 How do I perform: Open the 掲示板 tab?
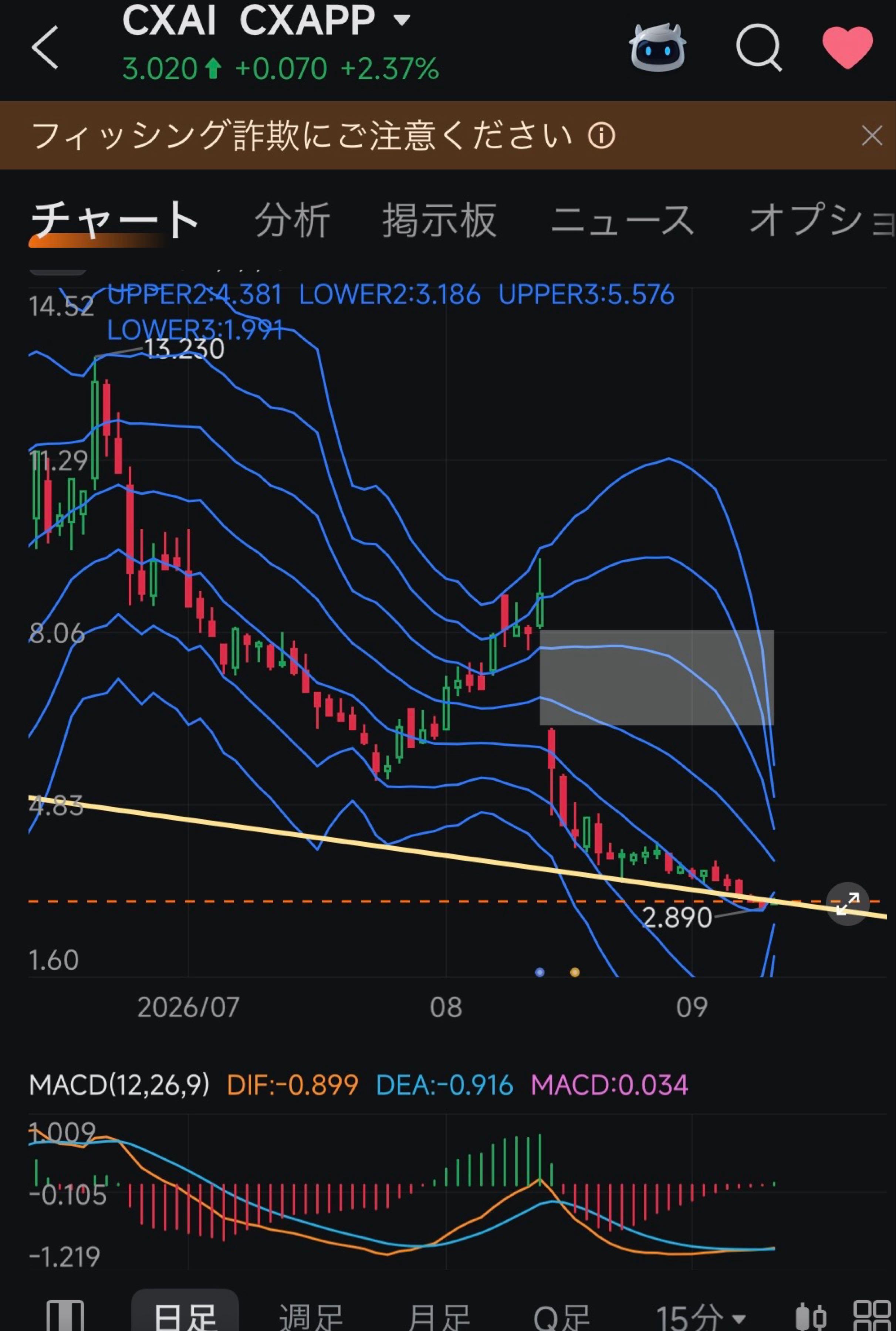click(439, 220)
